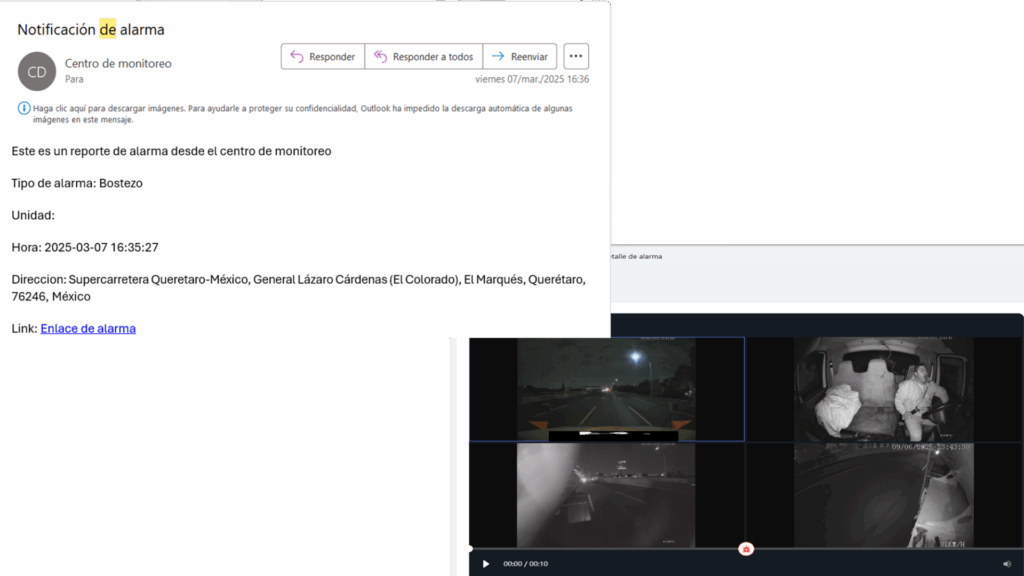
Task: Open the more actions ellipsis menu
Action: 576,57
